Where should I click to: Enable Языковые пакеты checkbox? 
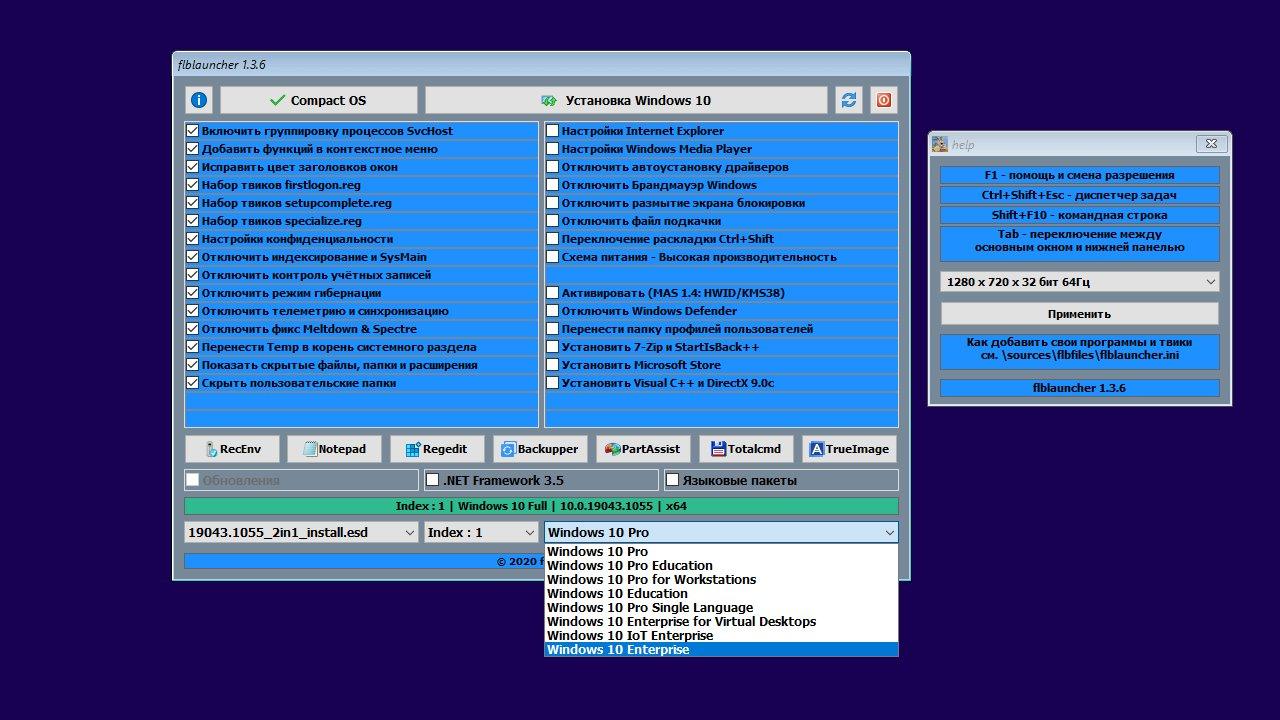click(x=673, y=480)
